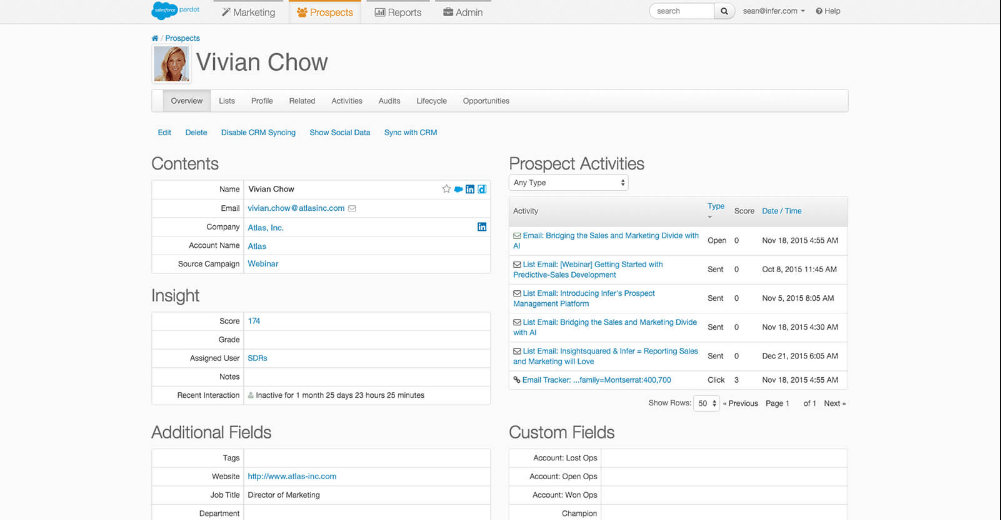Open the Webinar source campaign link
Screen dimensions: 1001x520
pos(263,264)
